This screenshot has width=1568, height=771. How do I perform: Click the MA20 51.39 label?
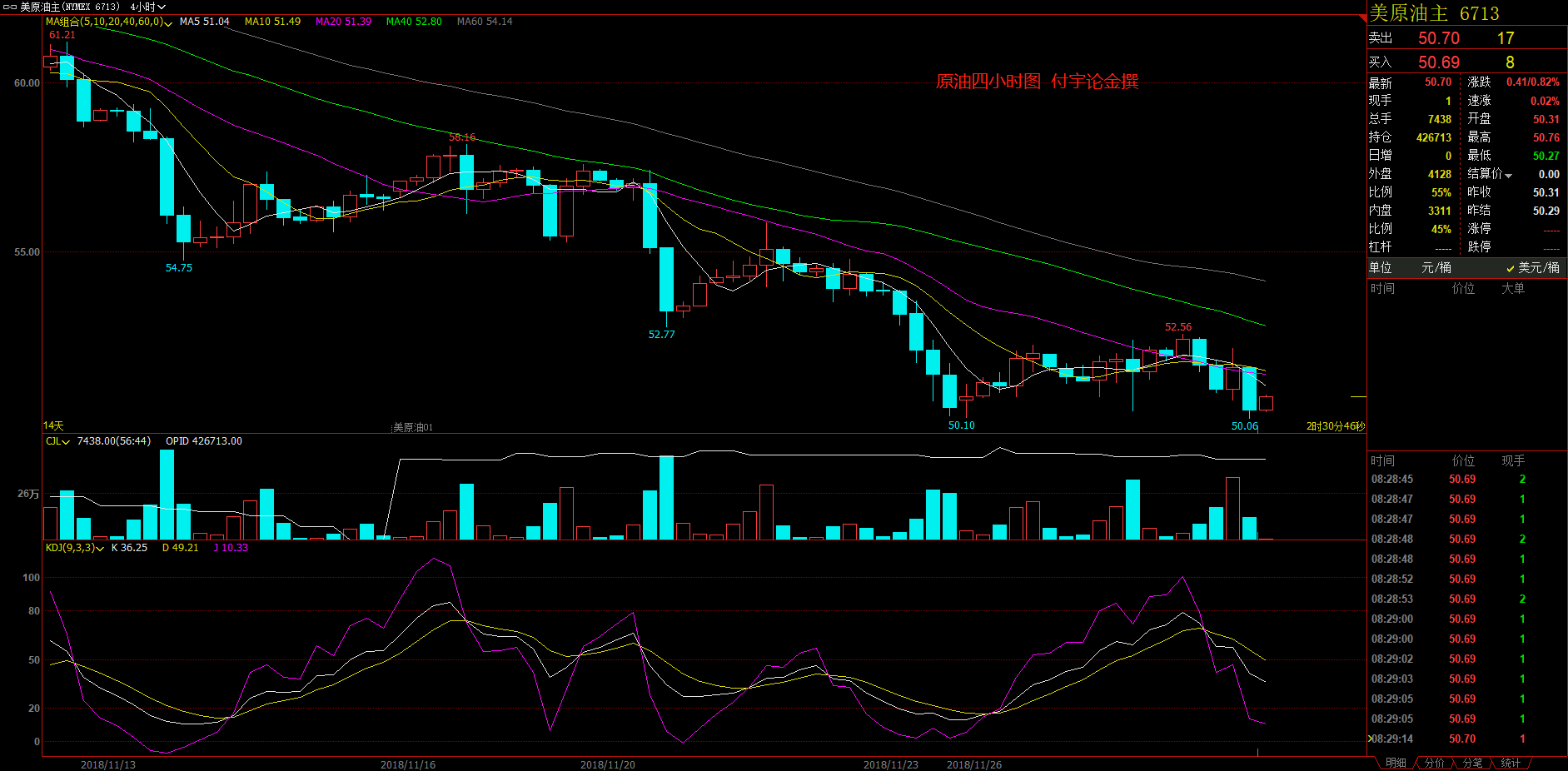(343, 22)
